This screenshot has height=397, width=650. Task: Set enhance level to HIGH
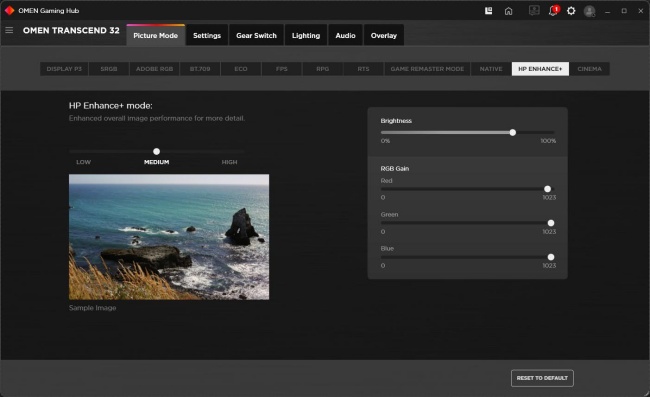[x=229, y=162]
